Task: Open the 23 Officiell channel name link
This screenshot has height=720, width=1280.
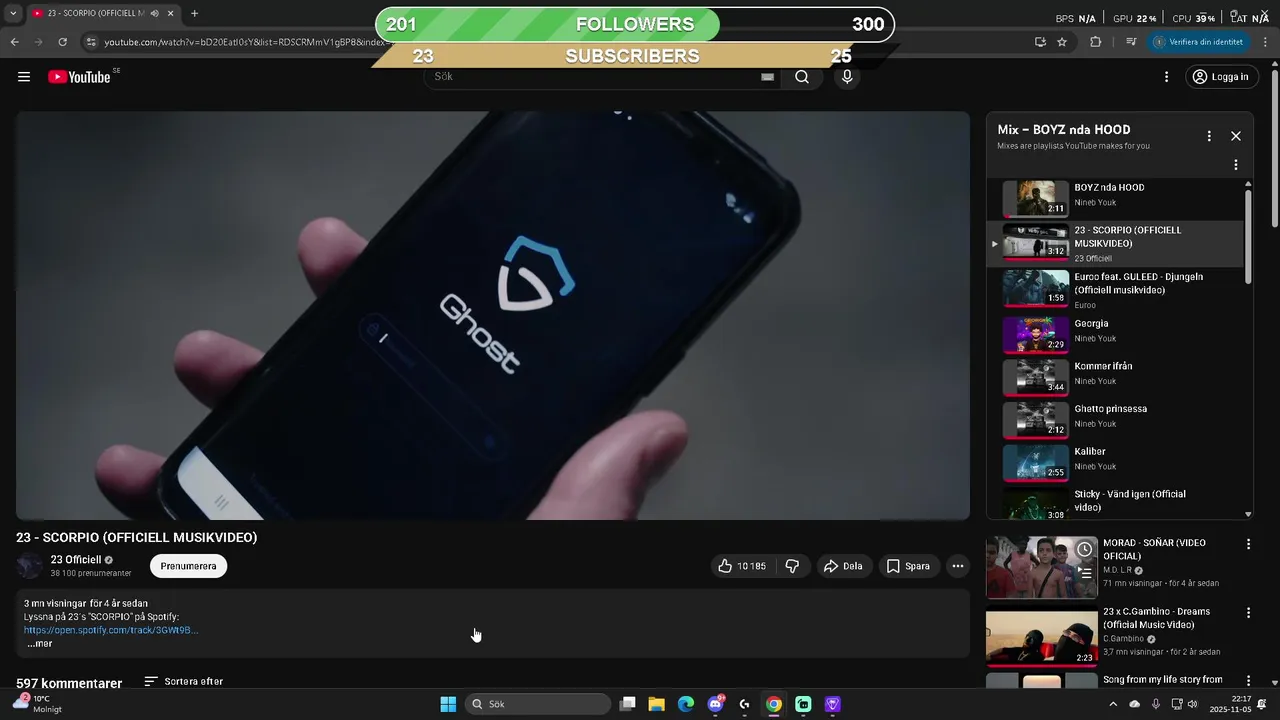Action: 76,560
